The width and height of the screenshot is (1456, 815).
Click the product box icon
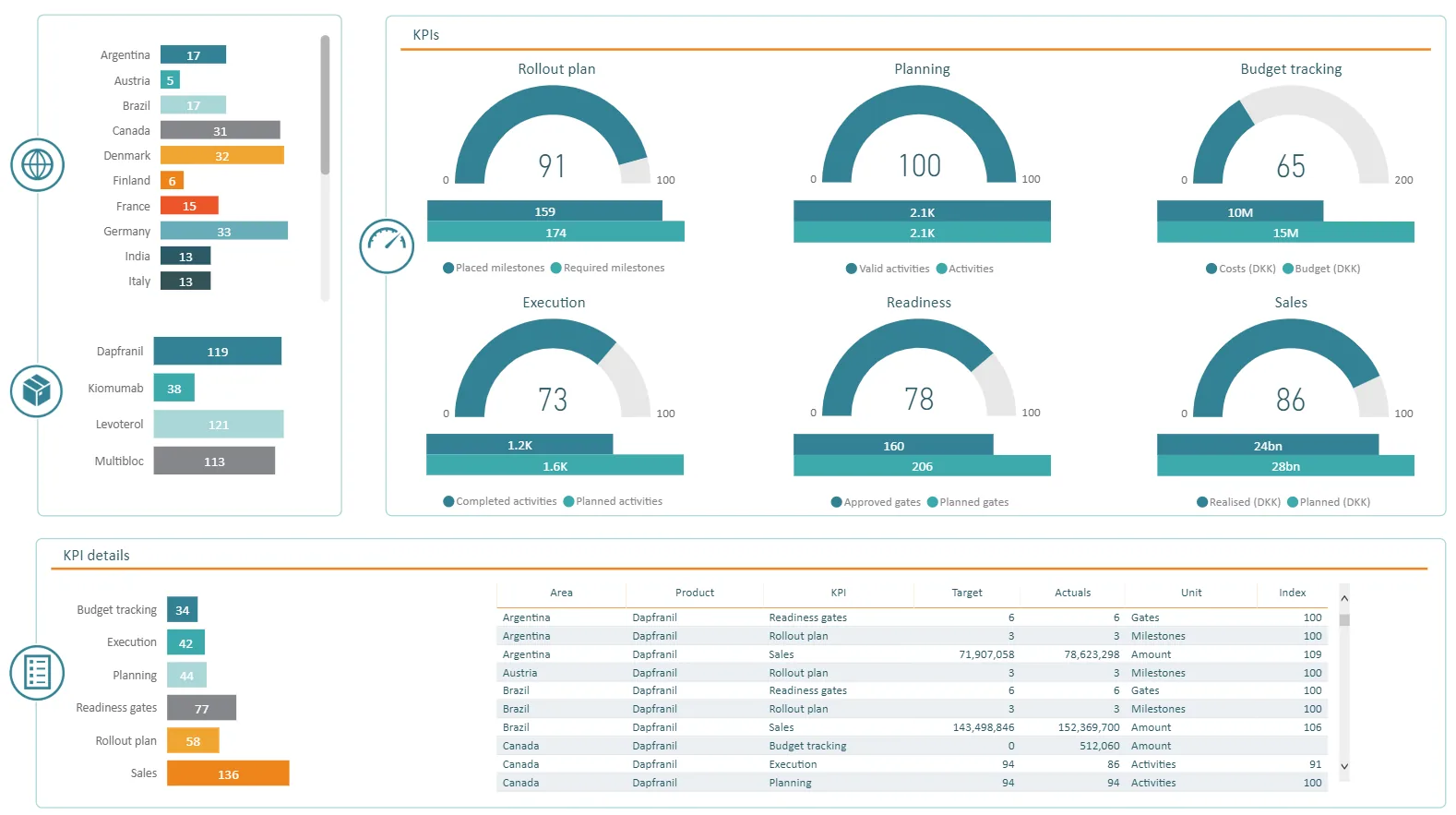[x=36, y=390]
